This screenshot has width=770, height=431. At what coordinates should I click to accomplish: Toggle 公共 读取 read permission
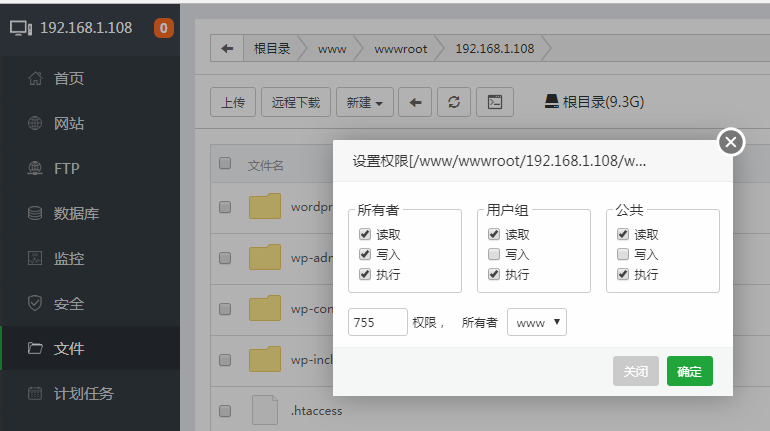pyautogui.click(x=623, y=234)
